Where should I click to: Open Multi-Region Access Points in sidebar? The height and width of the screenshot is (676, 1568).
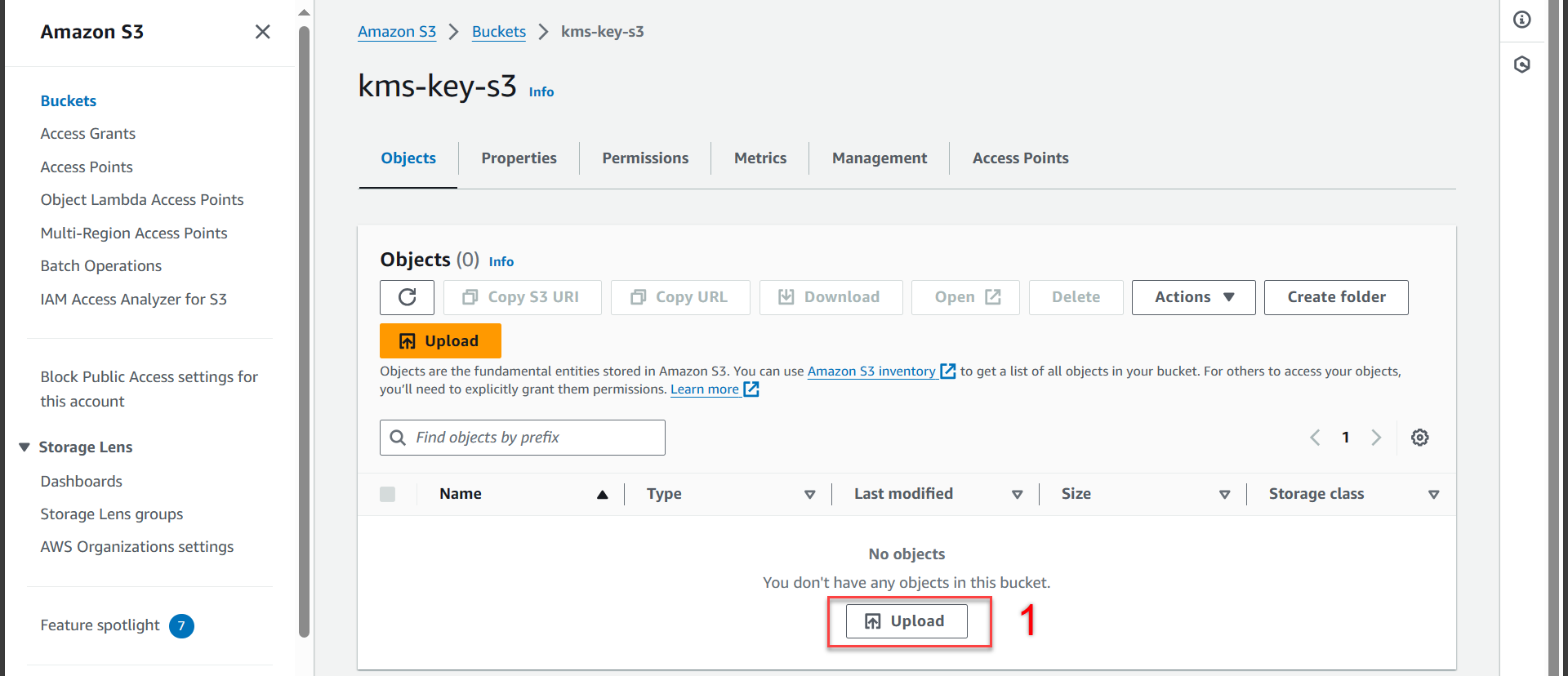point(134,233)
